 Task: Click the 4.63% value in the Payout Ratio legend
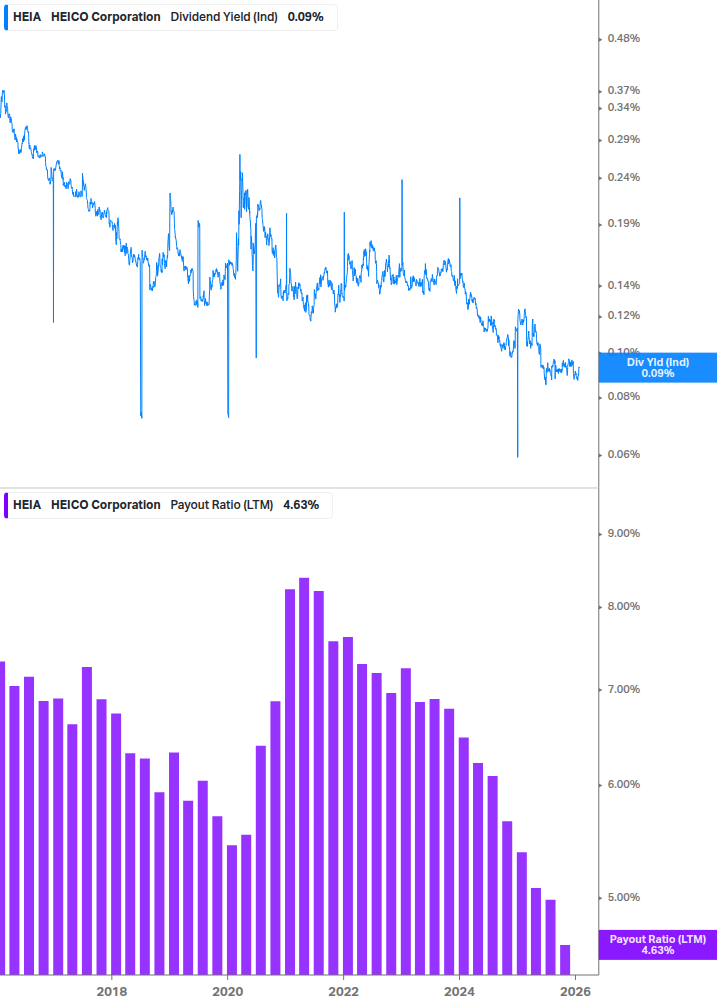tap(301, 505)
